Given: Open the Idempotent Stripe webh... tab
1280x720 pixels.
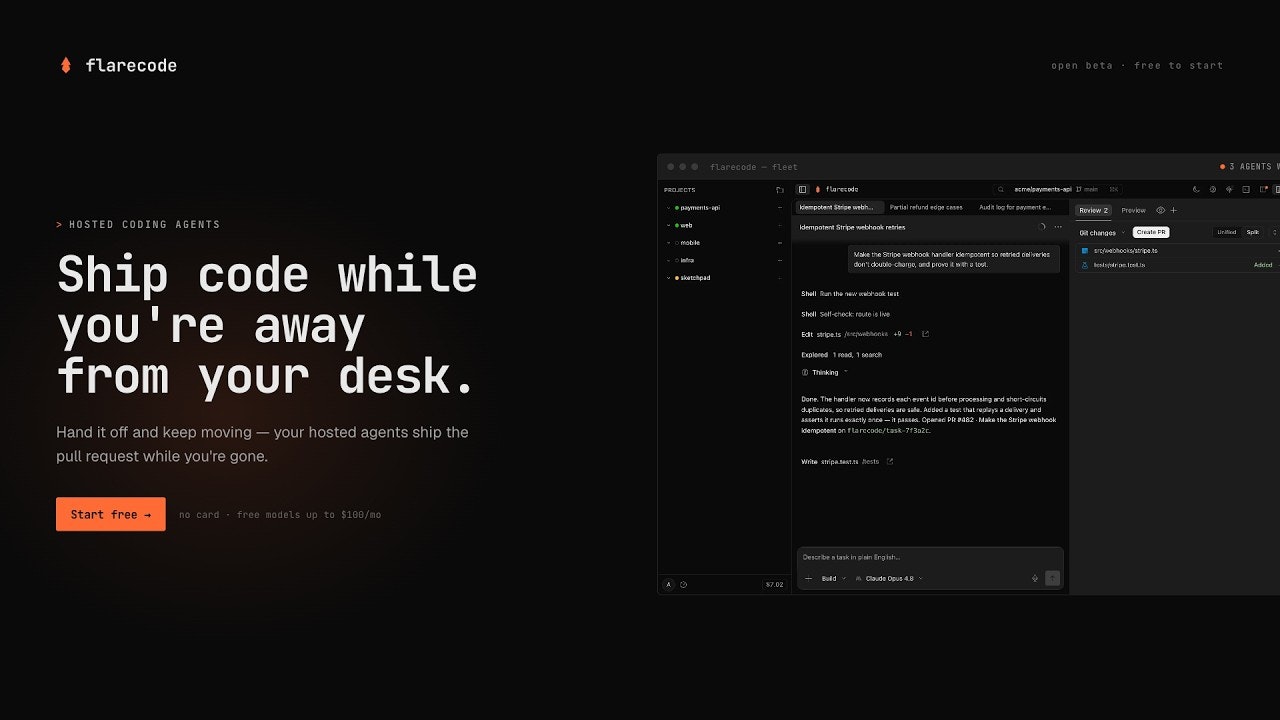Looking at the screenshot, I should [839, 207].
